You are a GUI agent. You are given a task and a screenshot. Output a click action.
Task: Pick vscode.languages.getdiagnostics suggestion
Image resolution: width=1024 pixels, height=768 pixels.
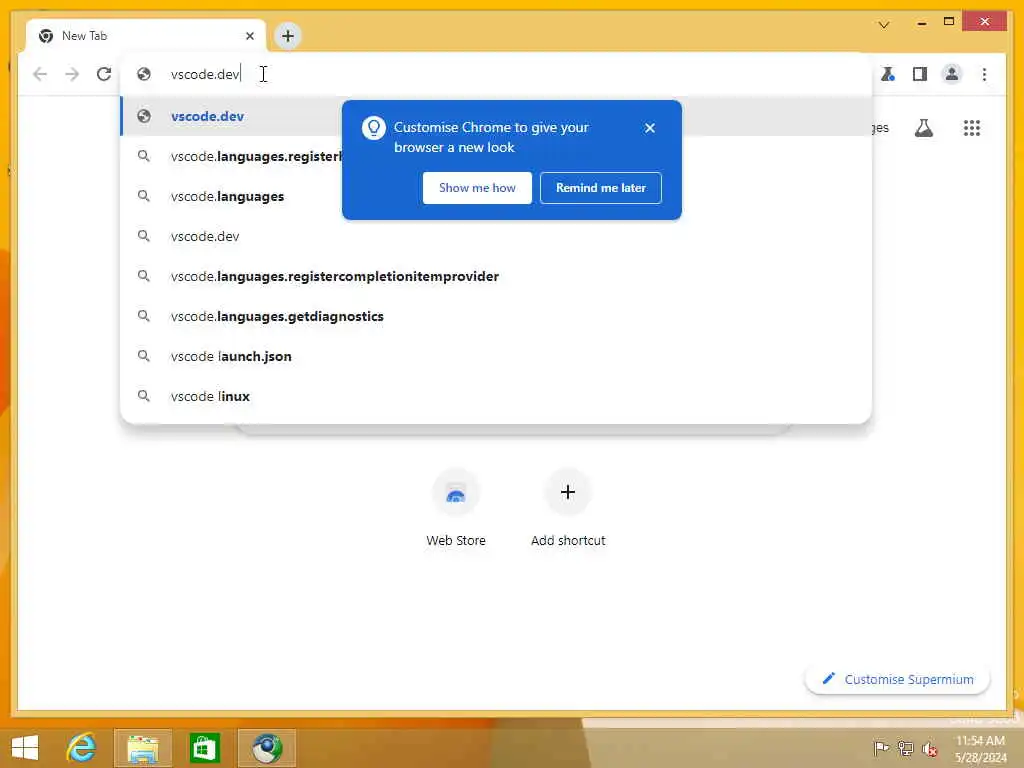click(496, 316)
